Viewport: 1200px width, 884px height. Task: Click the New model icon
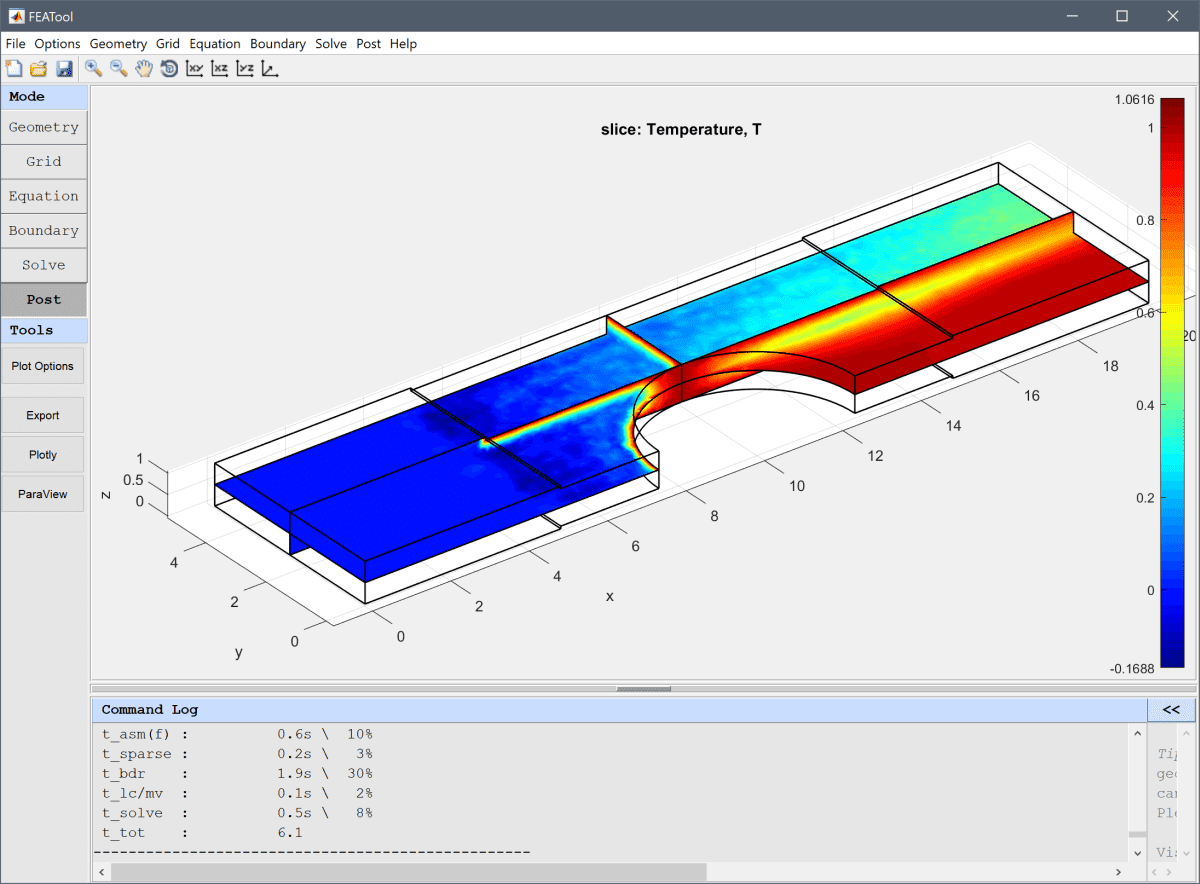pyautogui.click(x=14, y=68)
